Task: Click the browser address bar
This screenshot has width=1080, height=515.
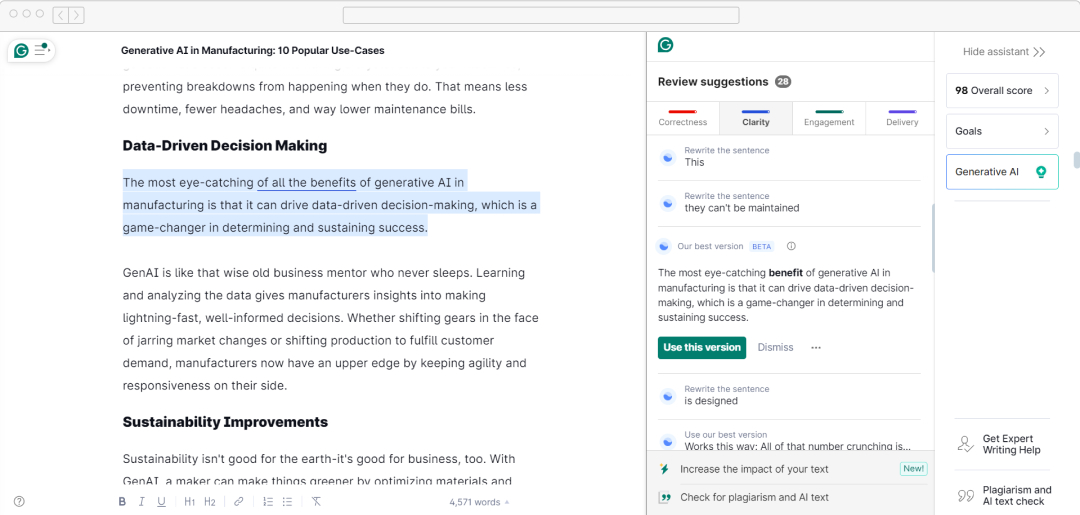Action: [x=541, y=15]
